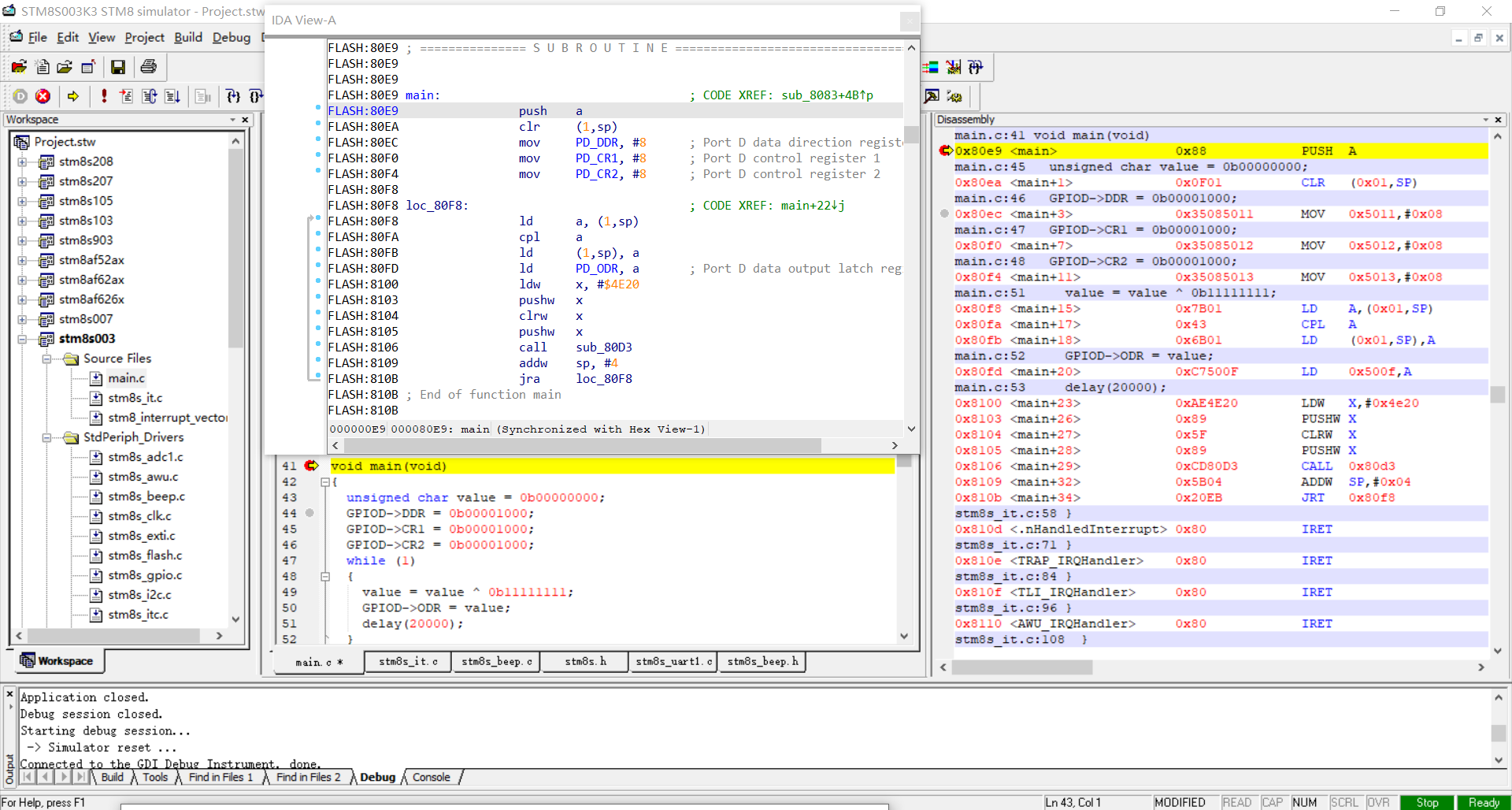1512x810 pixels.
Task: Click the red exclamation Restart icon
Action: pos(104,96)
